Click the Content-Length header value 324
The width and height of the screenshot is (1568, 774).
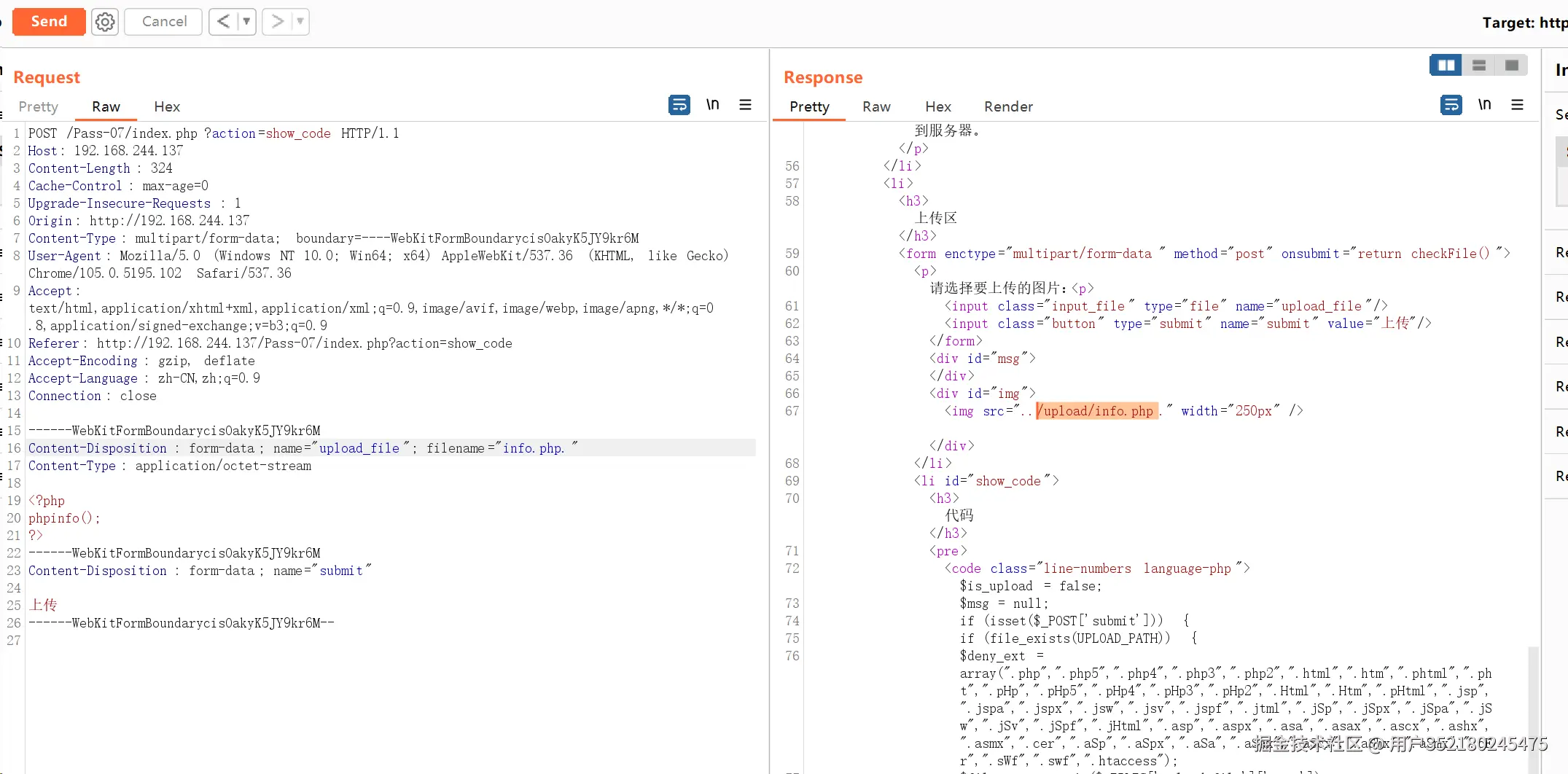(162, 168)
